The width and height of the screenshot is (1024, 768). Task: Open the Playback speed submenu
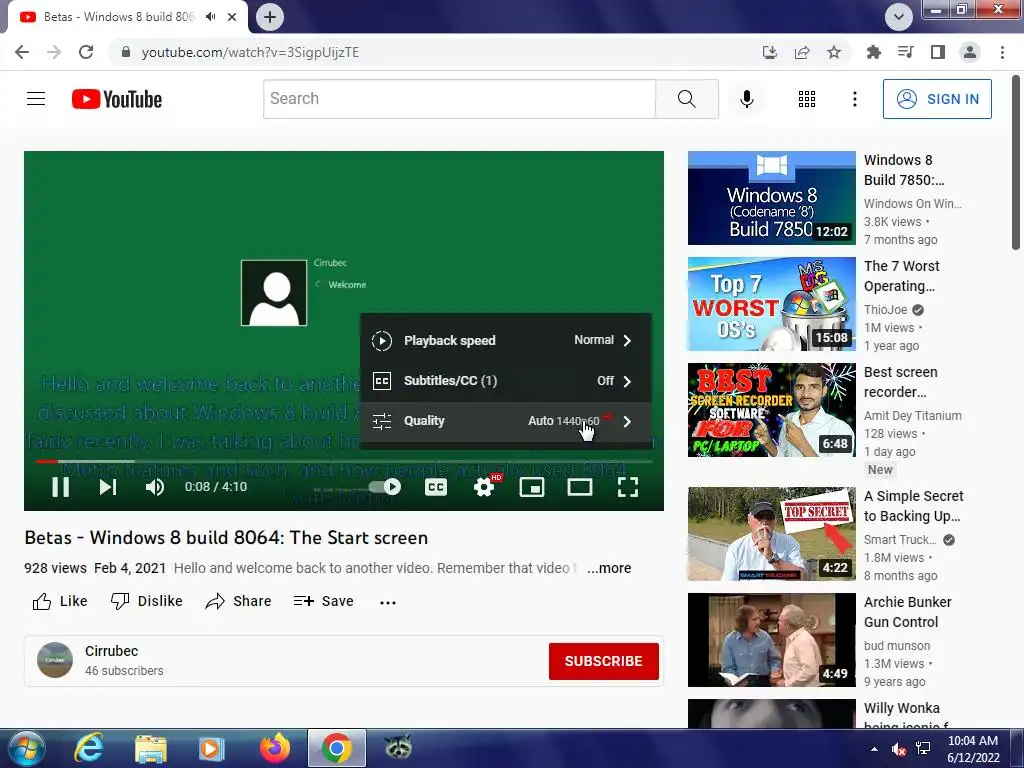506,340
